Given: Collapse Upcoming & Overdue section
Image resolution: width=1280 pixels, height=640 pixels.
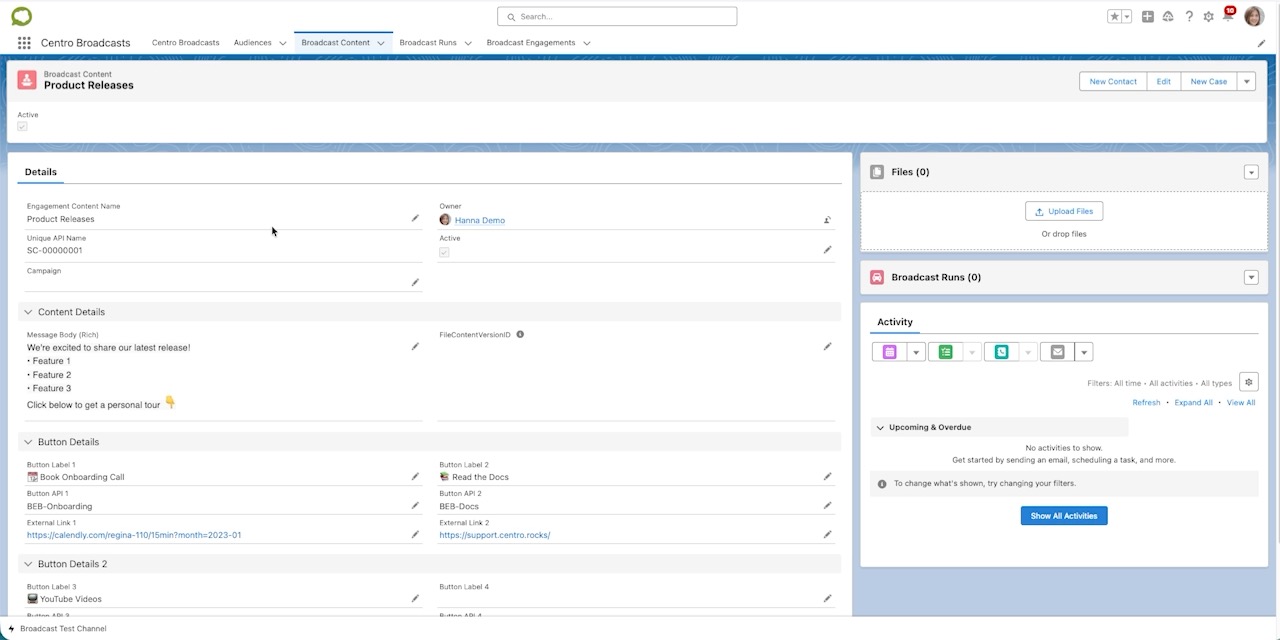Looking at the screenshot, I should pos(880,427).
